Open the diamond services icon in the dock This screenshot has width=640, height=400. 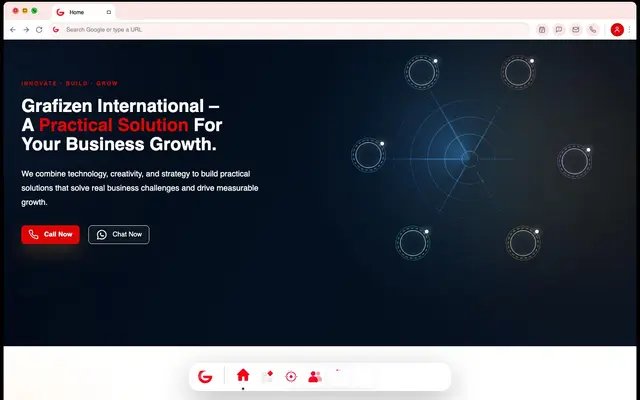(x=267, y=376)
